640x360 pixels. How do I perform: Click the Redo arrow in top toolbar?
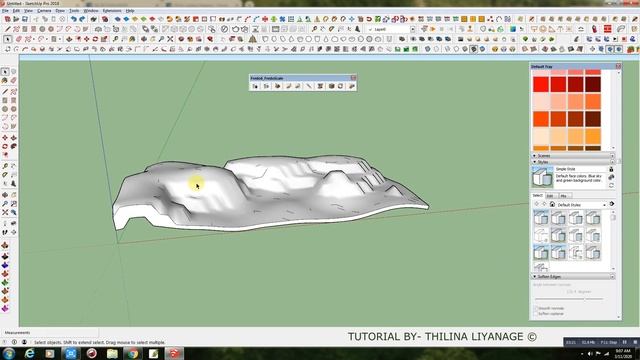pos(82,19)
